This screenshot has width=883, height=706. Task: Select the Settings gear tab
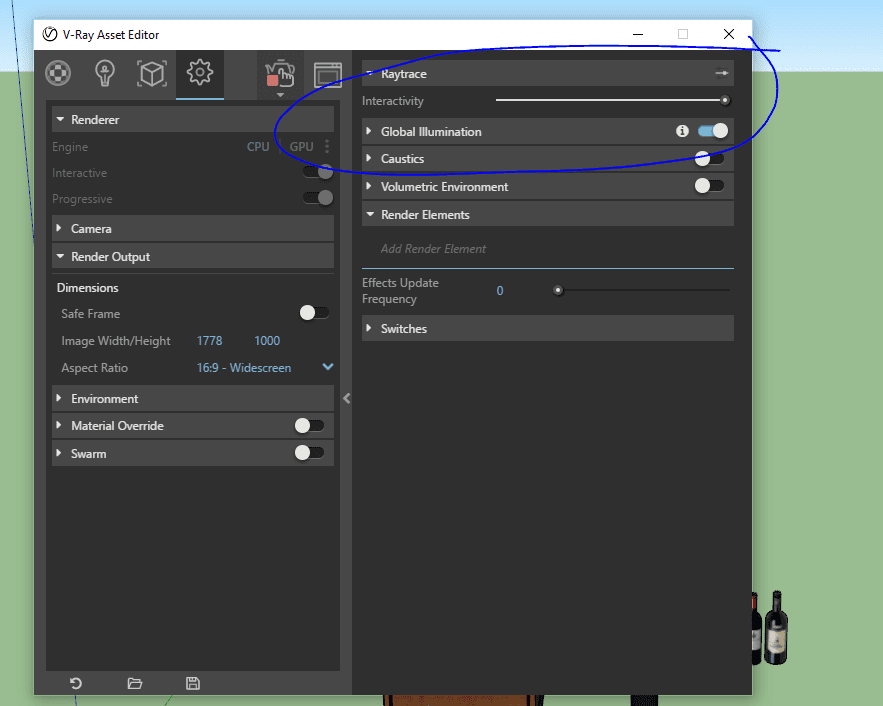(200, 72)
